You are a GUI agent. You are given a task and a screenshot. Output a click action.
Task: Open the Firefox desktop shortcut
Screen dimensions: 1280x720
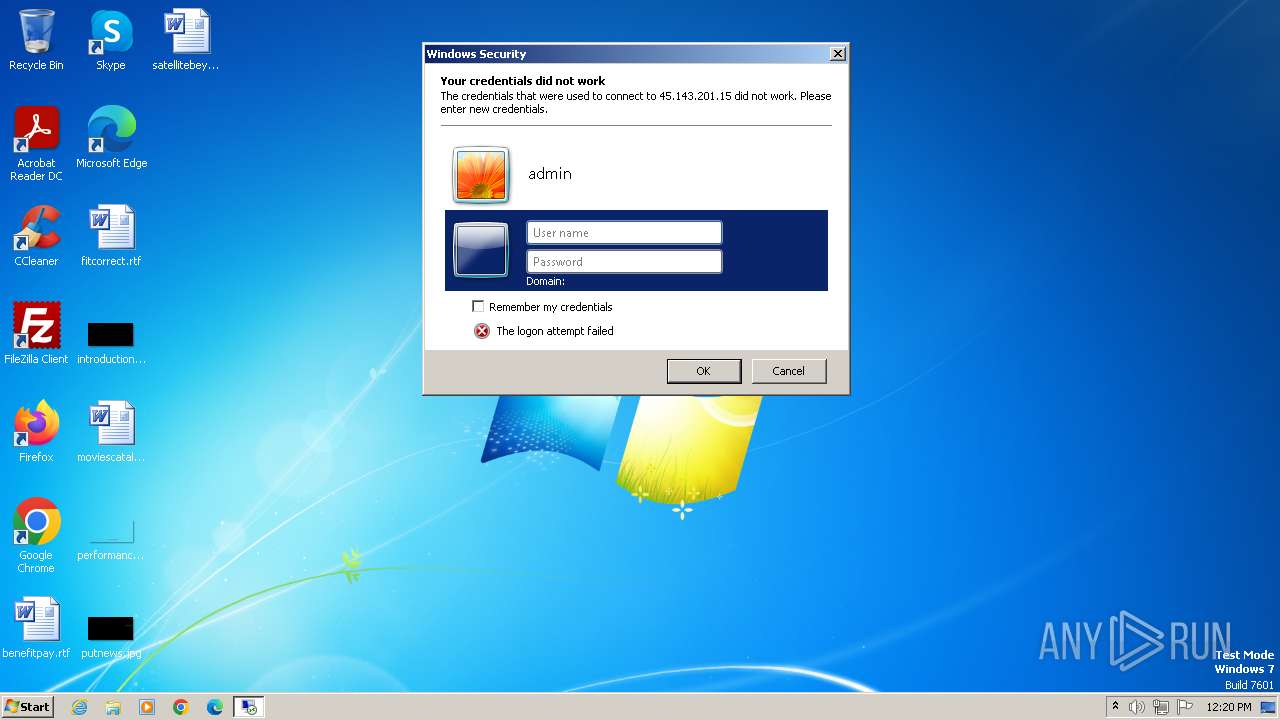point(36,432)
